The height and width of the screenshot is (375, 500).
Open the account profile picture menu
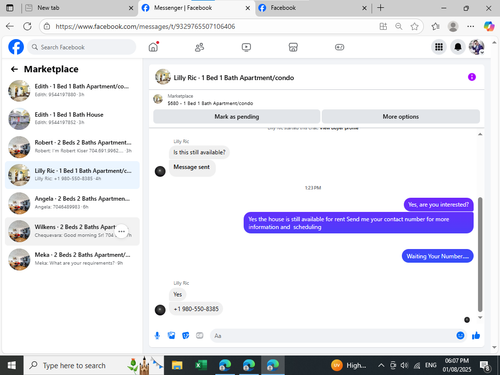(x=477, y=47)
